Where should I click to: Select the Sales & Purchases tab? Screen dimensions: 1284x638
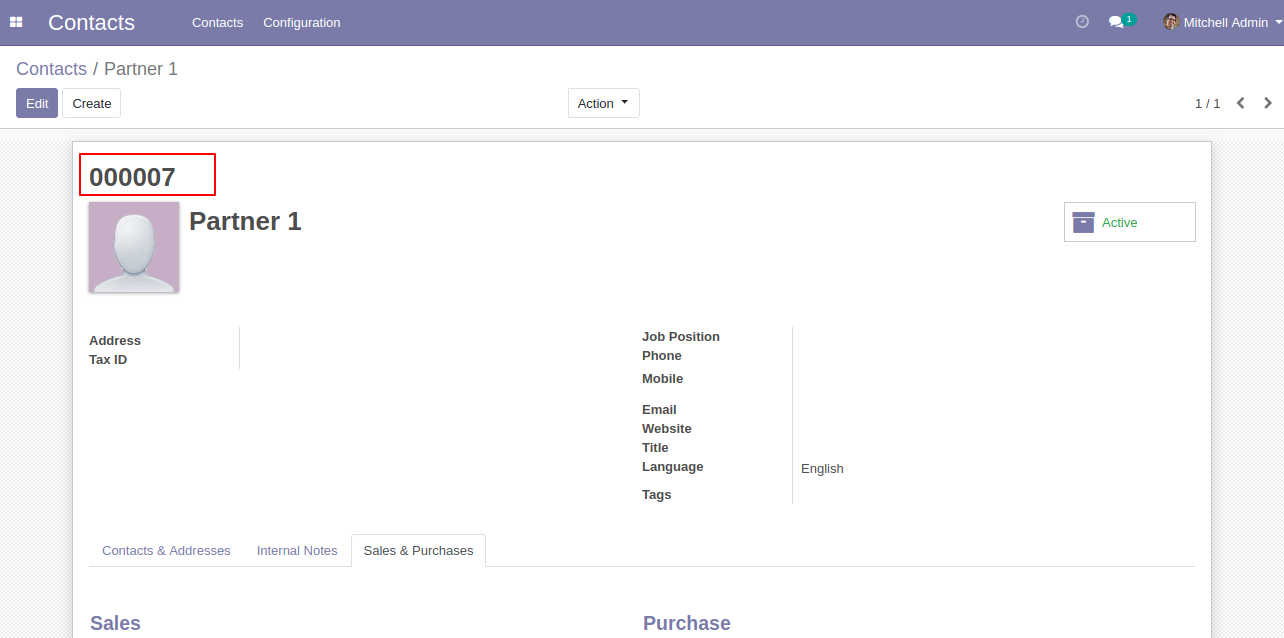coord(418,551)
